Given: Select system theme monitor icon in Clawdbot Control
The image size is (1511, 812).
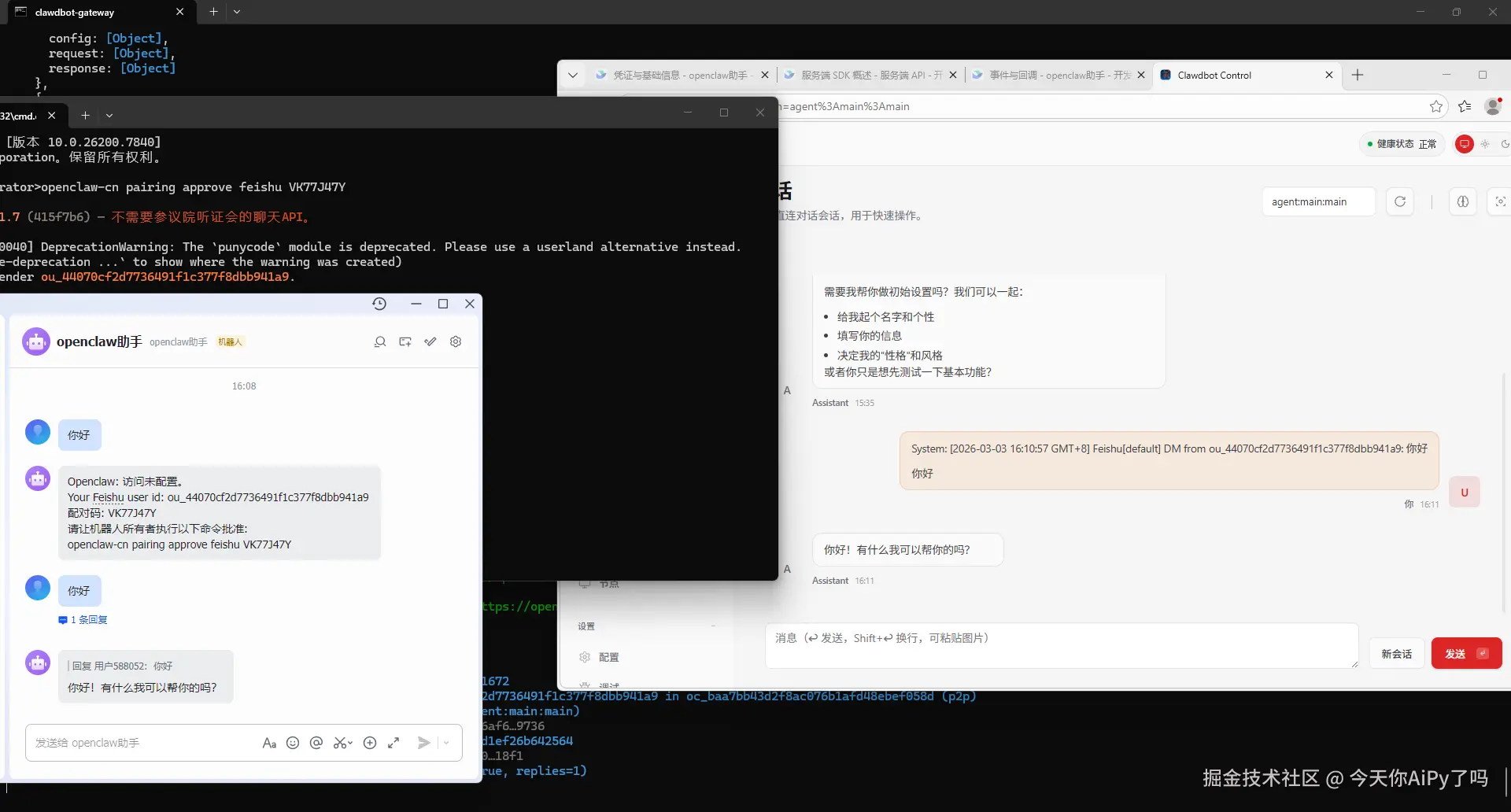Looking at the screenshot, I should tap(1465, 144).
